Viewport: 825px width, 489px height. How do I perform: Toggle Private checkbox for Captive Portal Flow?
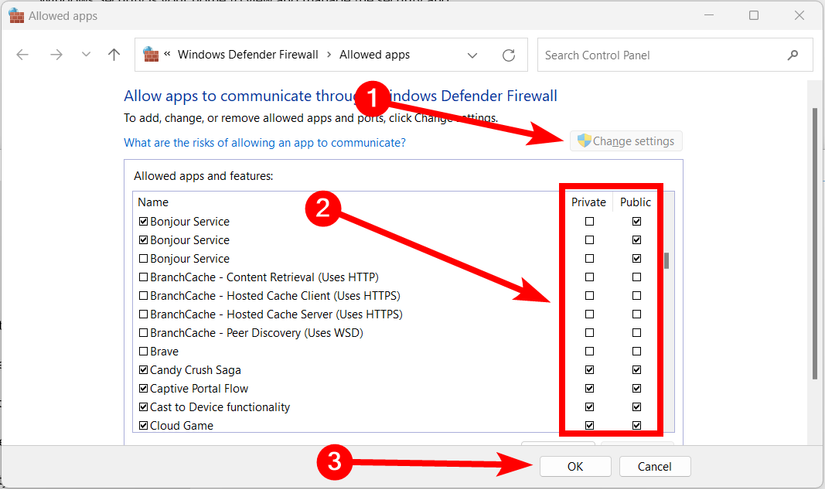[589, 389]
